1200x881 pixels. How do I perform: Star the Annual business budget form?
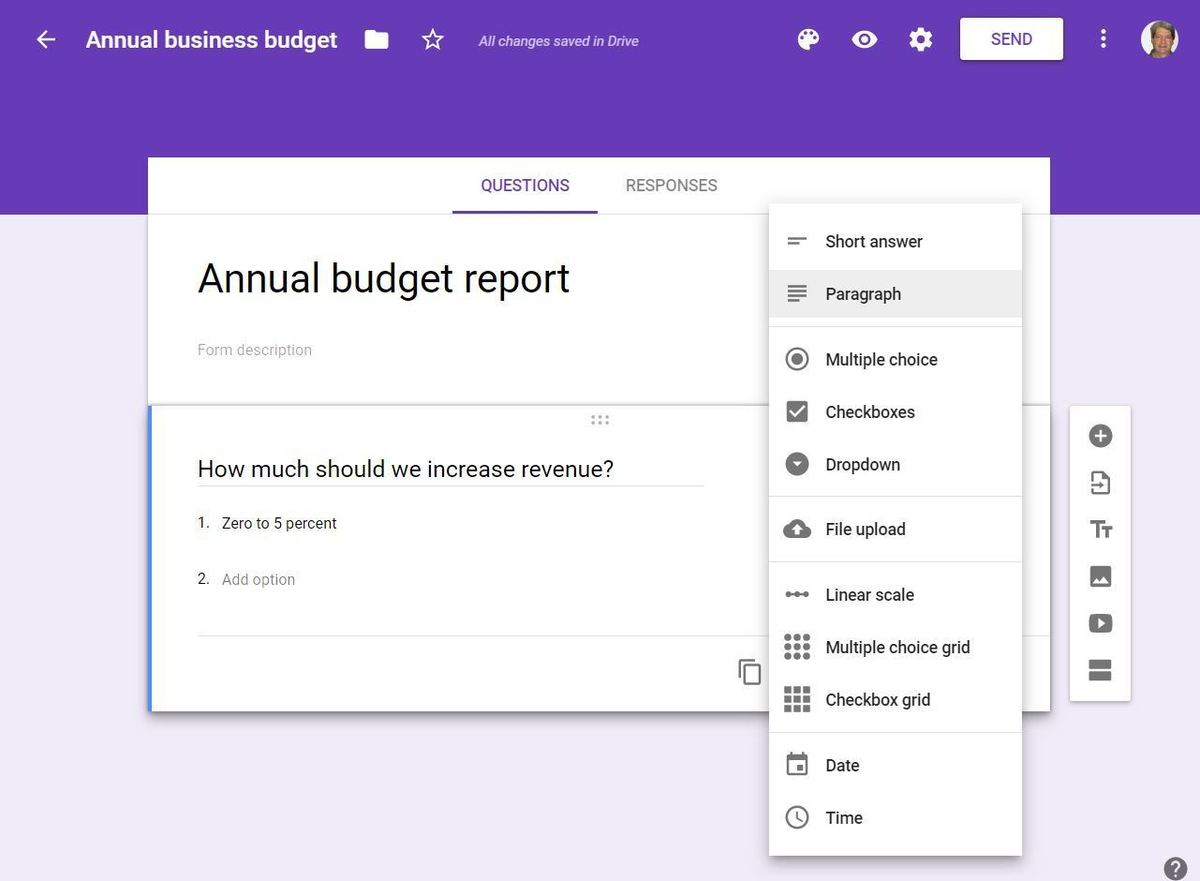tap(432, 40)
